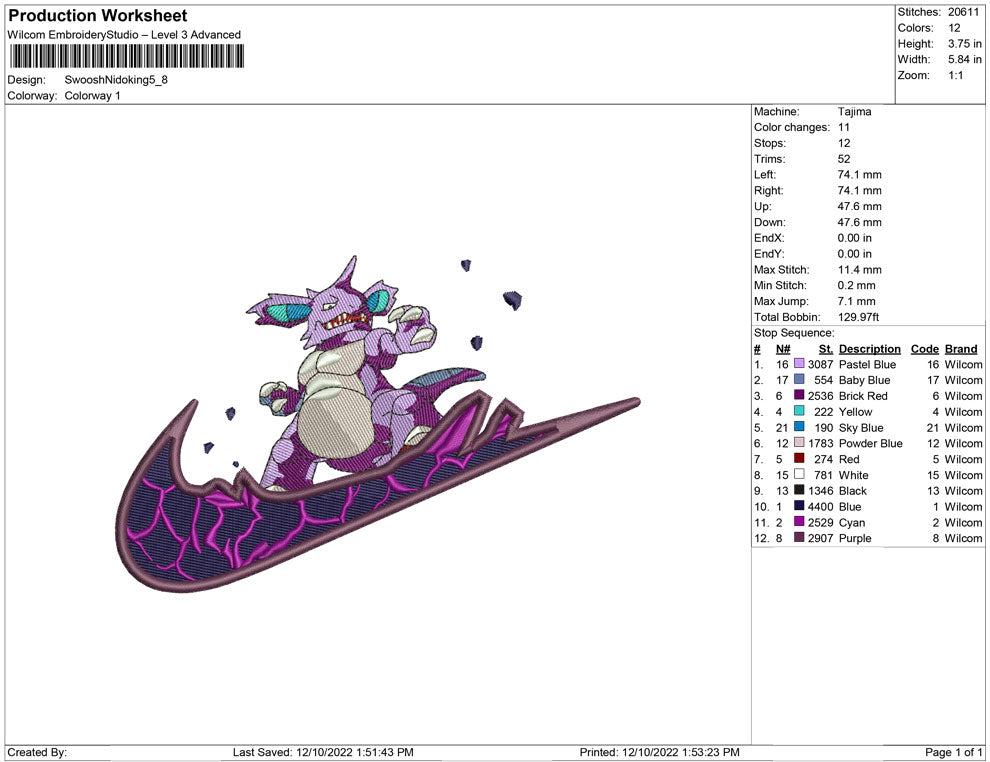Click the Page 1 of 1 label
The height and width of the screenshot is (762, 990).
click(954, 752)
